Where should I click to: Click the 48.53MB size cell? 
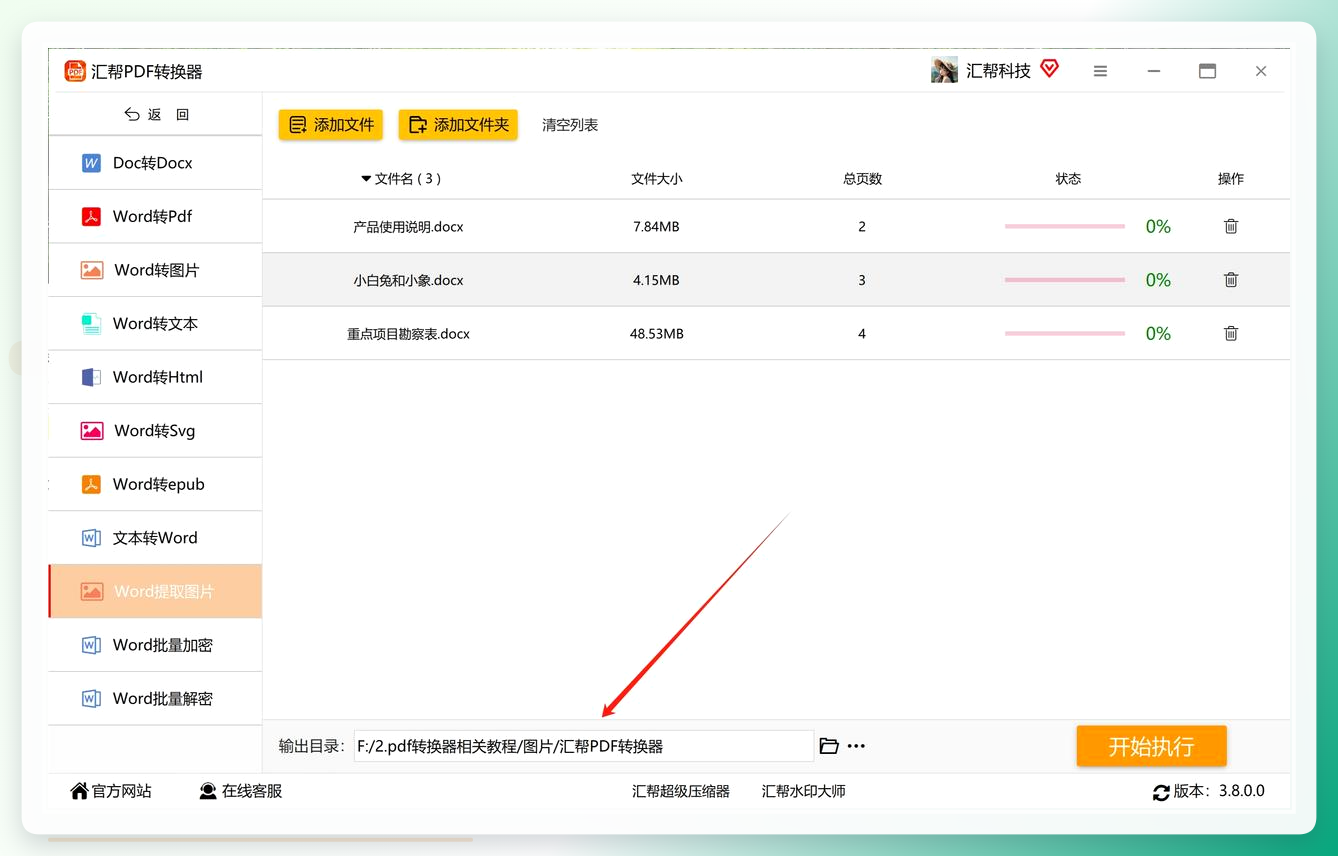656,334
